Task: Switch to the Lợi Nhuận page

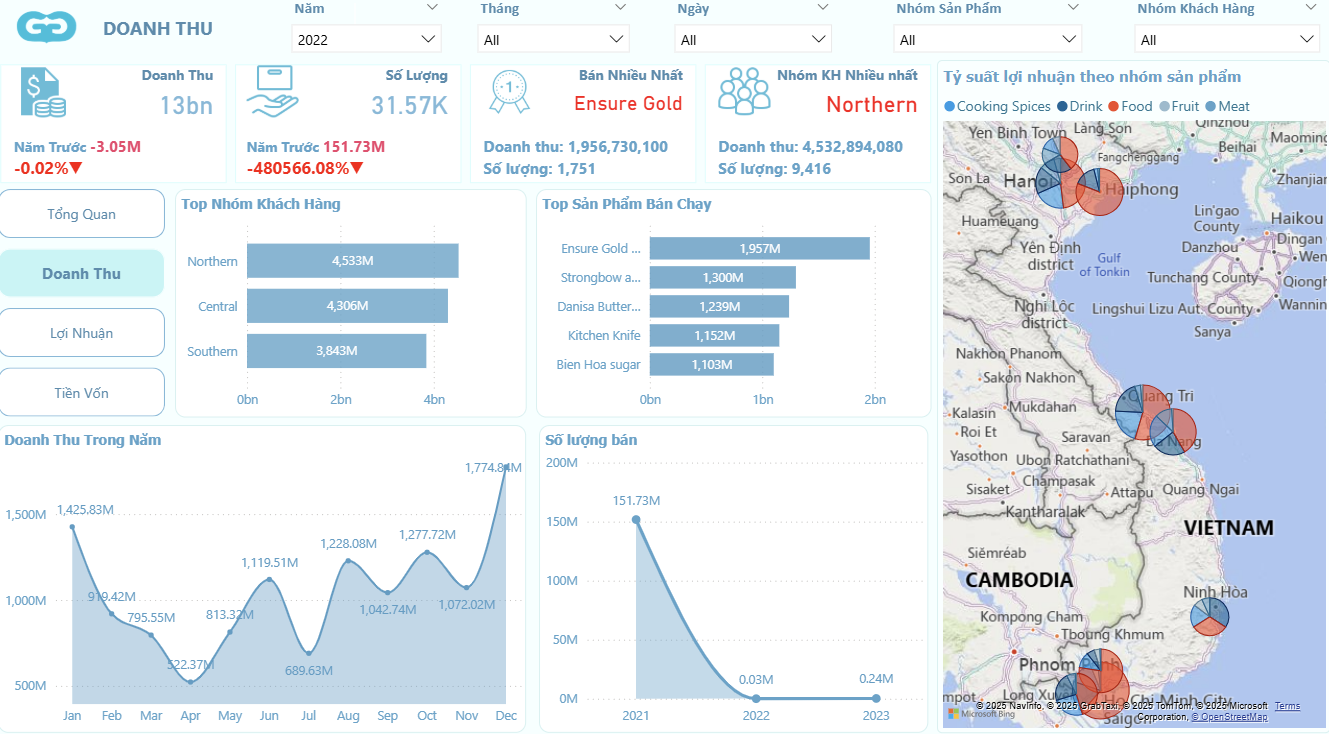Action: pos(82,333)
